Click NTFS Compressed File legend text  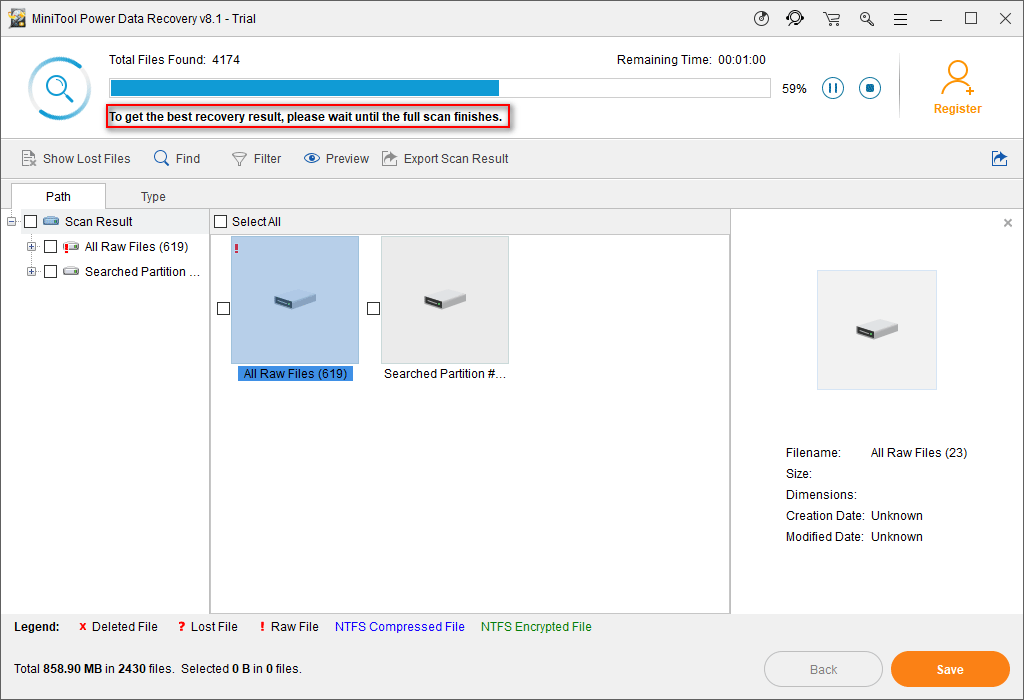[400, 627]
